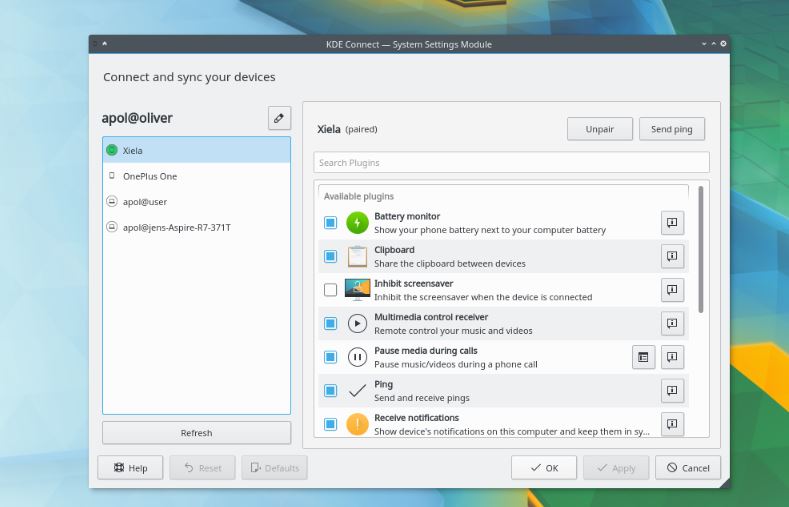Click the apol@oliver device name heading
This screenshot has height=507, width=789.
(137, 118)
